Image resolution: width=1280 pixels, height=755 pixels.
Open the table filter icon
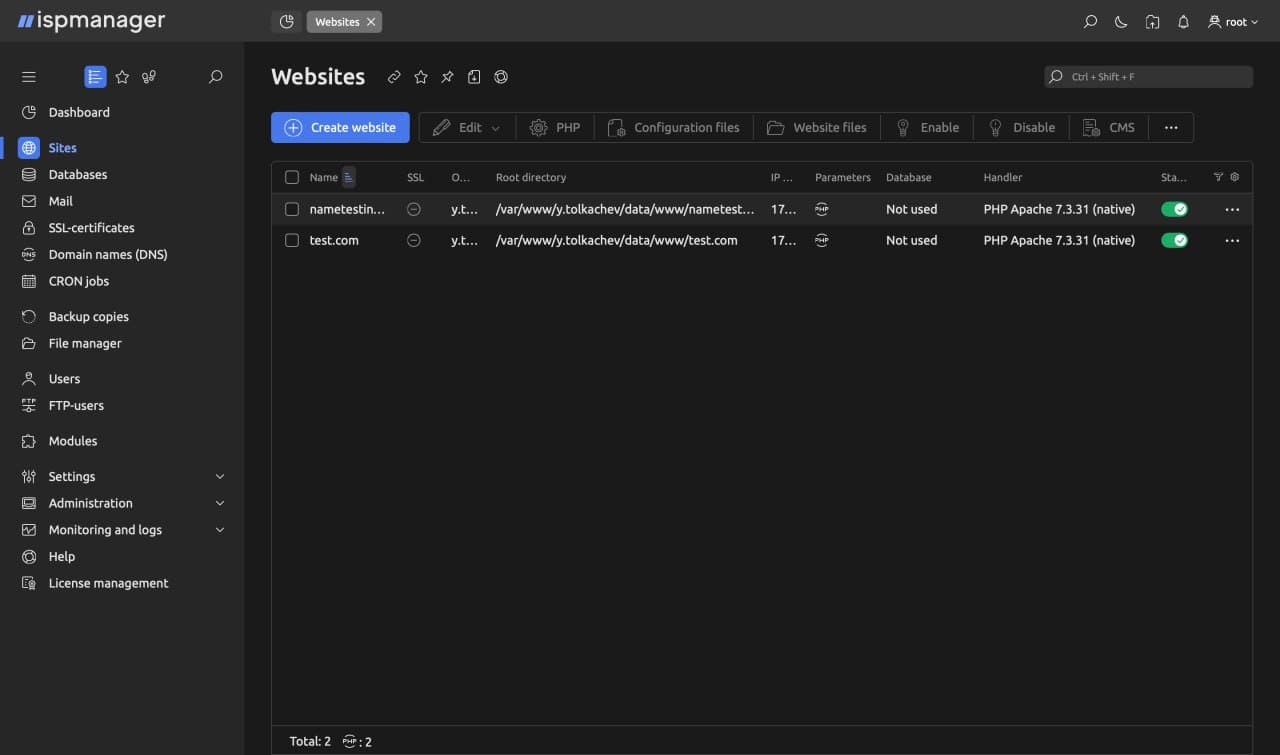click(x=1218, y=177)
